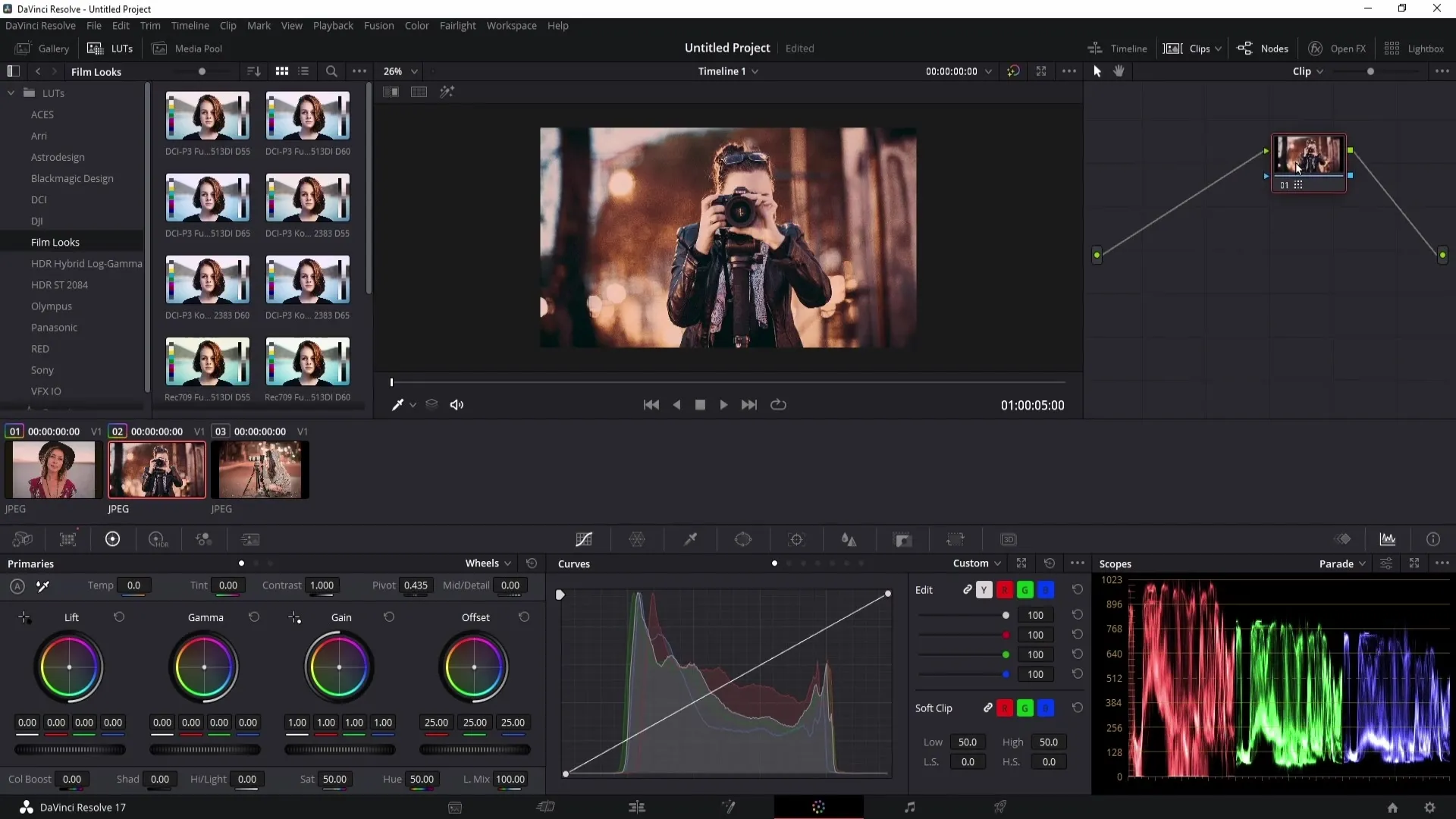Open the Blur palette icon
The height and width of the screenshot is (819, 1456).
click(849, 539)
